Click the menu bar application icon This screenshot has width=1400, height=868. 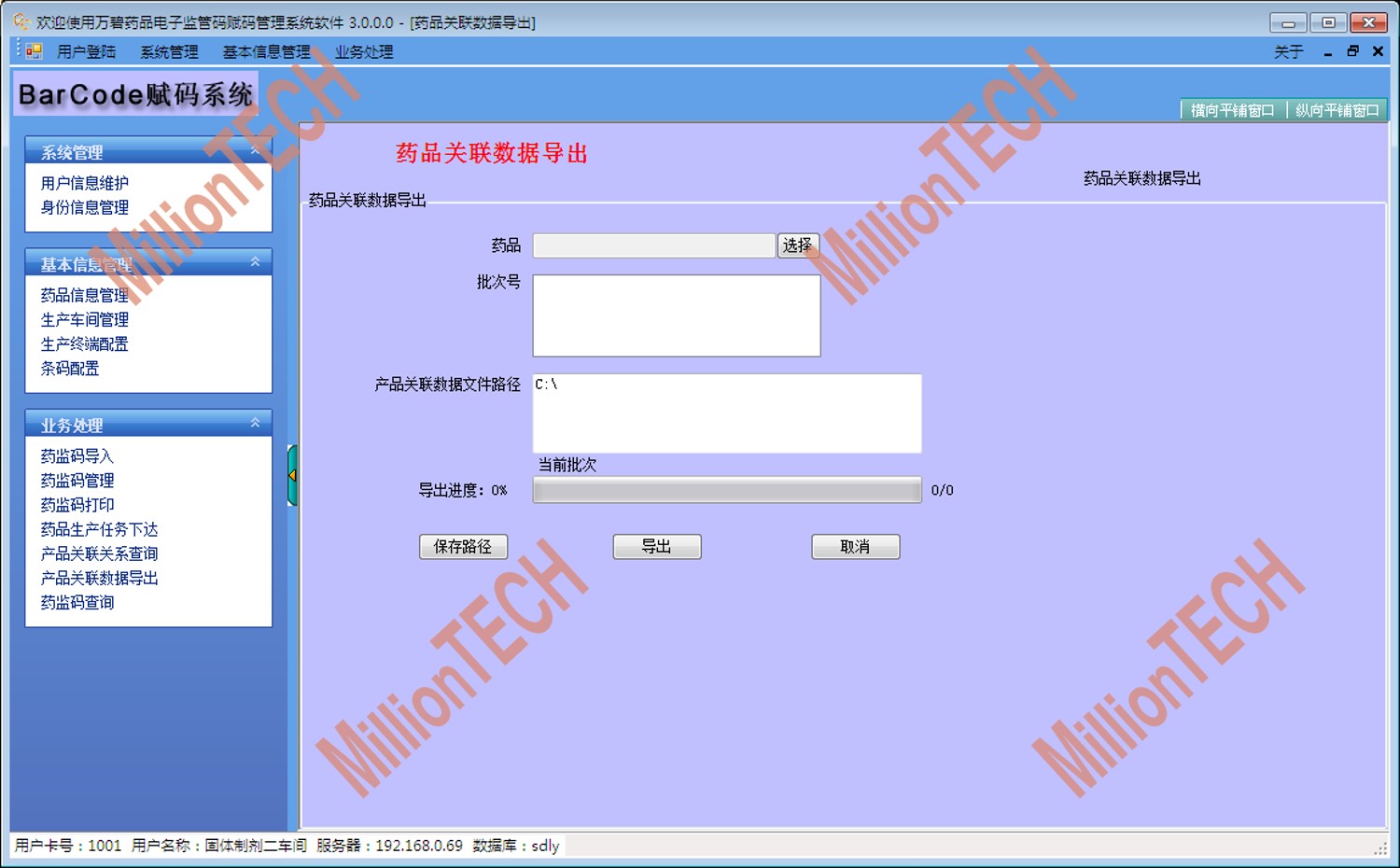pos(34,51)
